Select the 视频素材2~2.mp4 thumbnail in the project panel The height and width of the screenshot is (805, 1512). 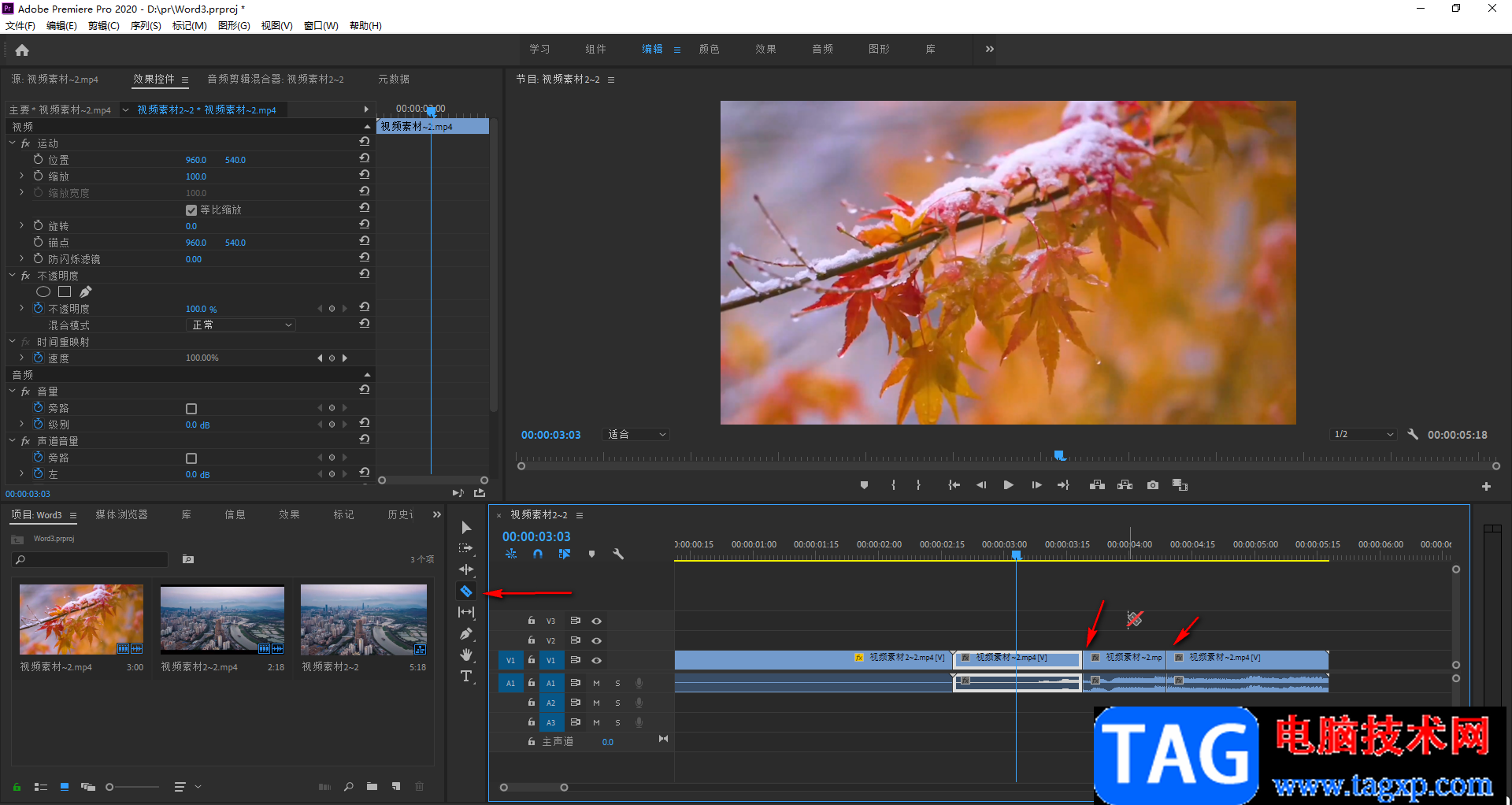[x=222, y=619]
